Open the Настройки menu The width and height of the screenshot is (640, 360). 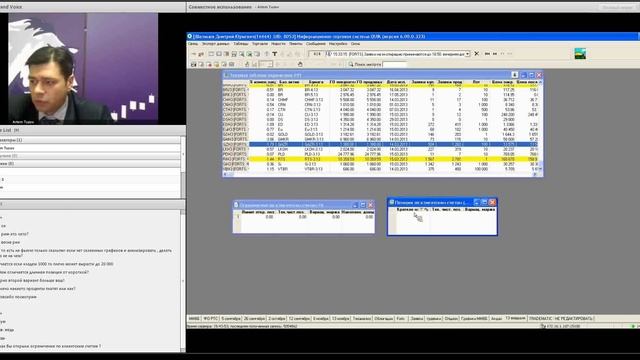click(338, 44)
